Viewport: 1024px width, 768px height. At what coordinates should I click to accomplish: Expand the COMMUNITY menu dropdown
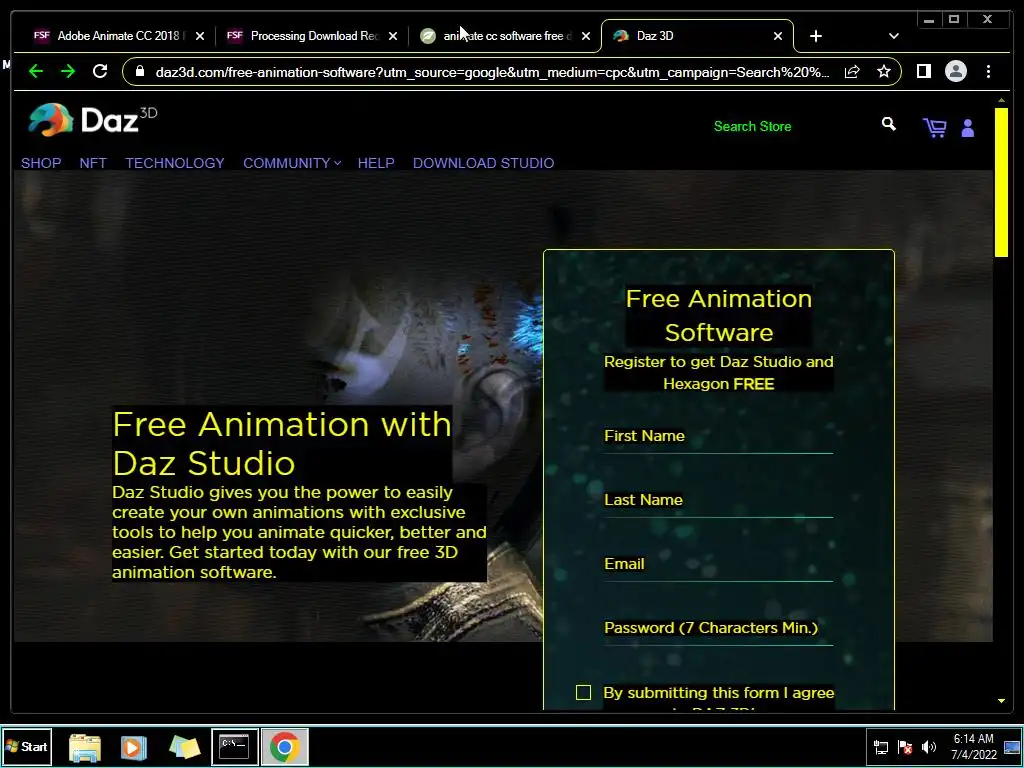click(x=292, y=163)
